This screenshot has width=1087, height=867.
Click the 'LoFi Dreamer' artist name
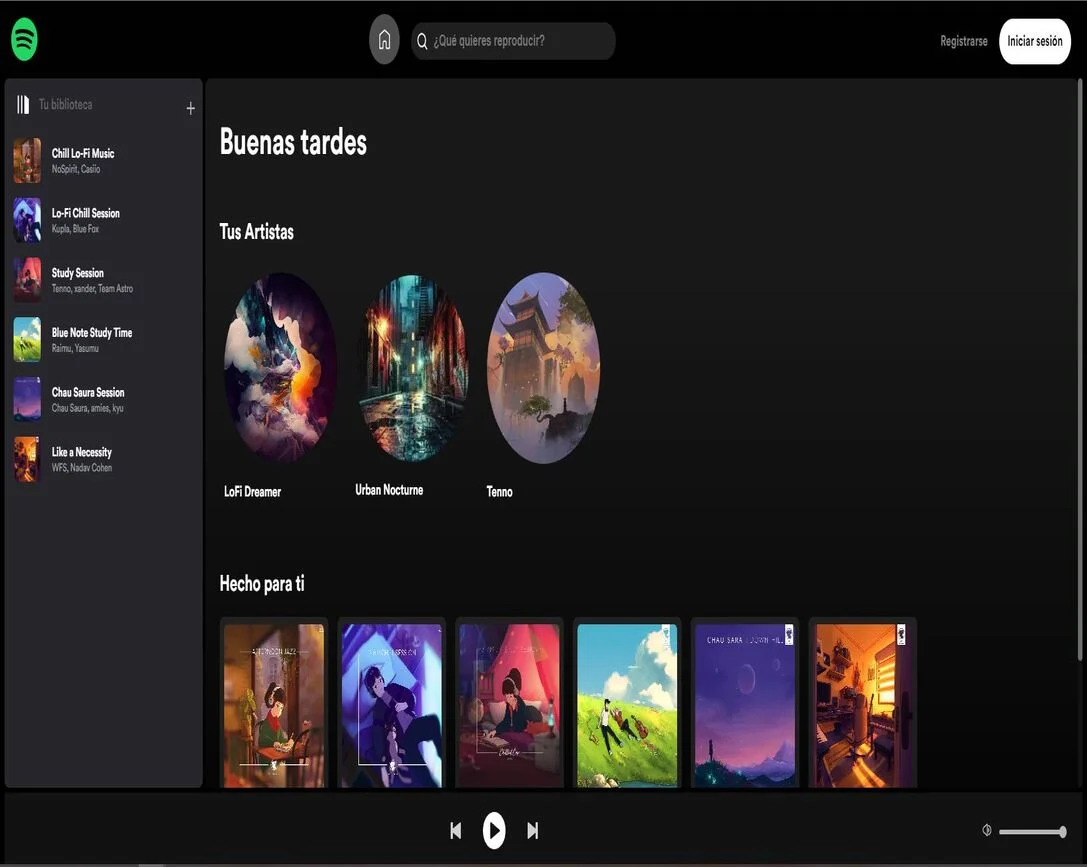pyautogui.click(x=252, y=491)
